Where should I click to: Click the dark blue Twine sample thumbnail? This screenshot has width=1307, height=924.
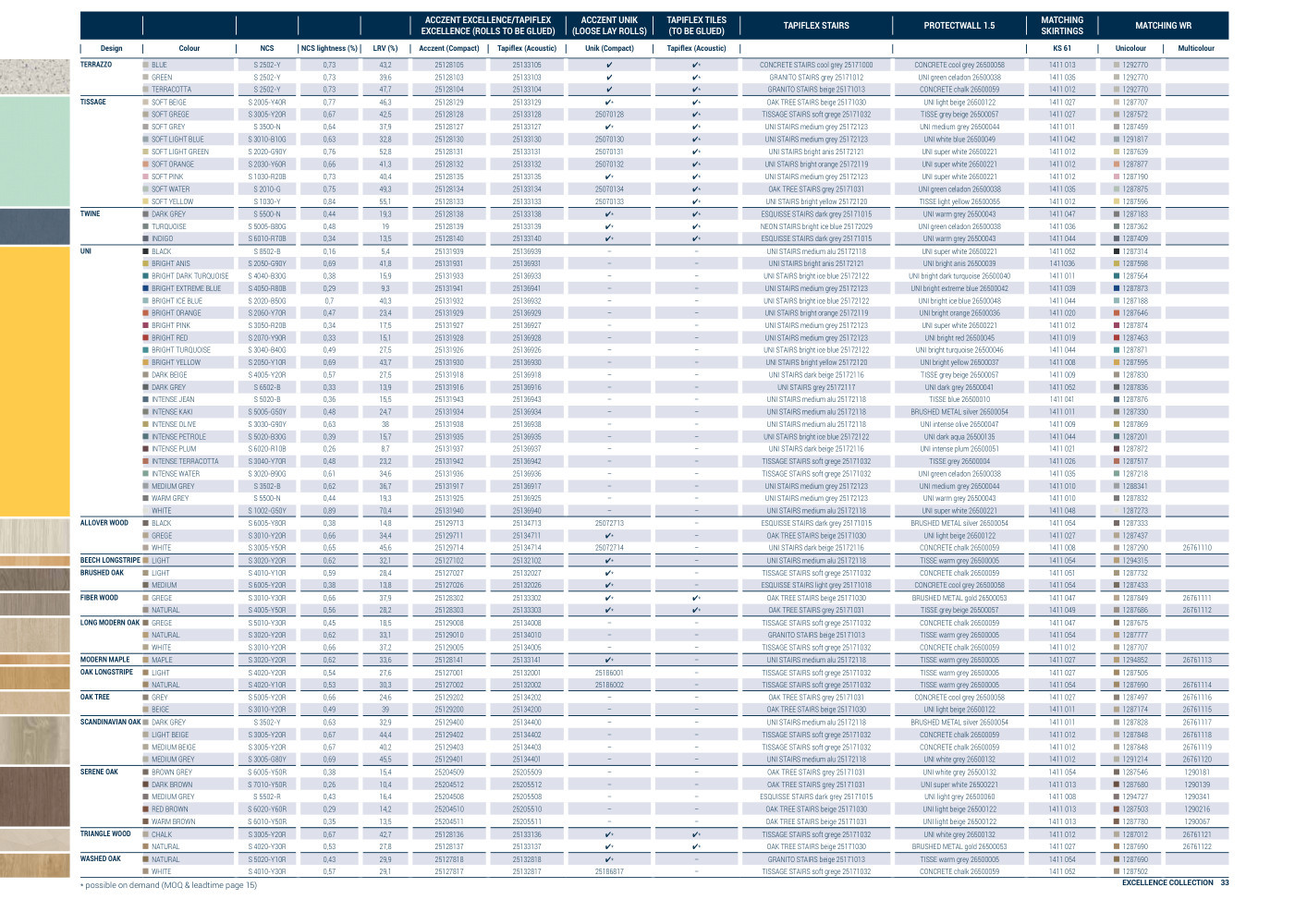pyautogui.click(x=34, y=226)
